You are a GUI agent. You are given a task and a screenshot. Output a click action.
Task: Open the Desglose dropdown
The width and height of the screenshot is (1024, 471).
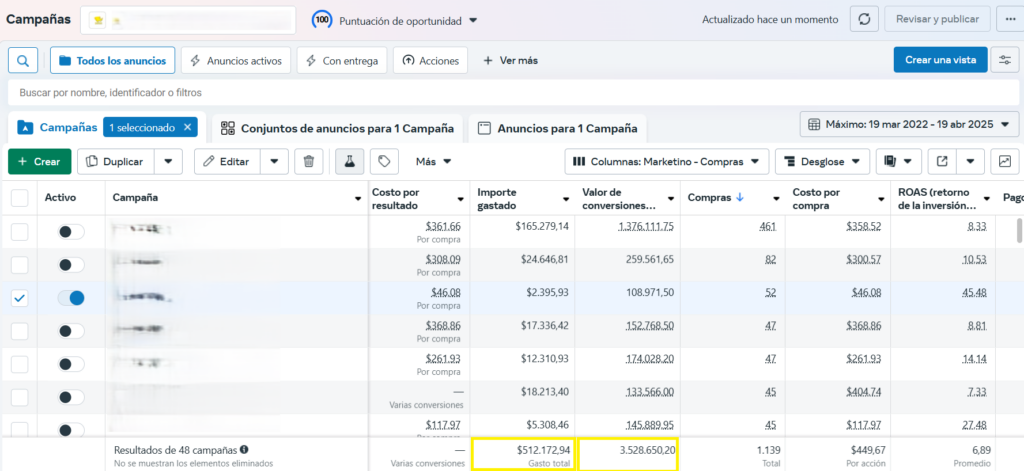pos(822,161)
